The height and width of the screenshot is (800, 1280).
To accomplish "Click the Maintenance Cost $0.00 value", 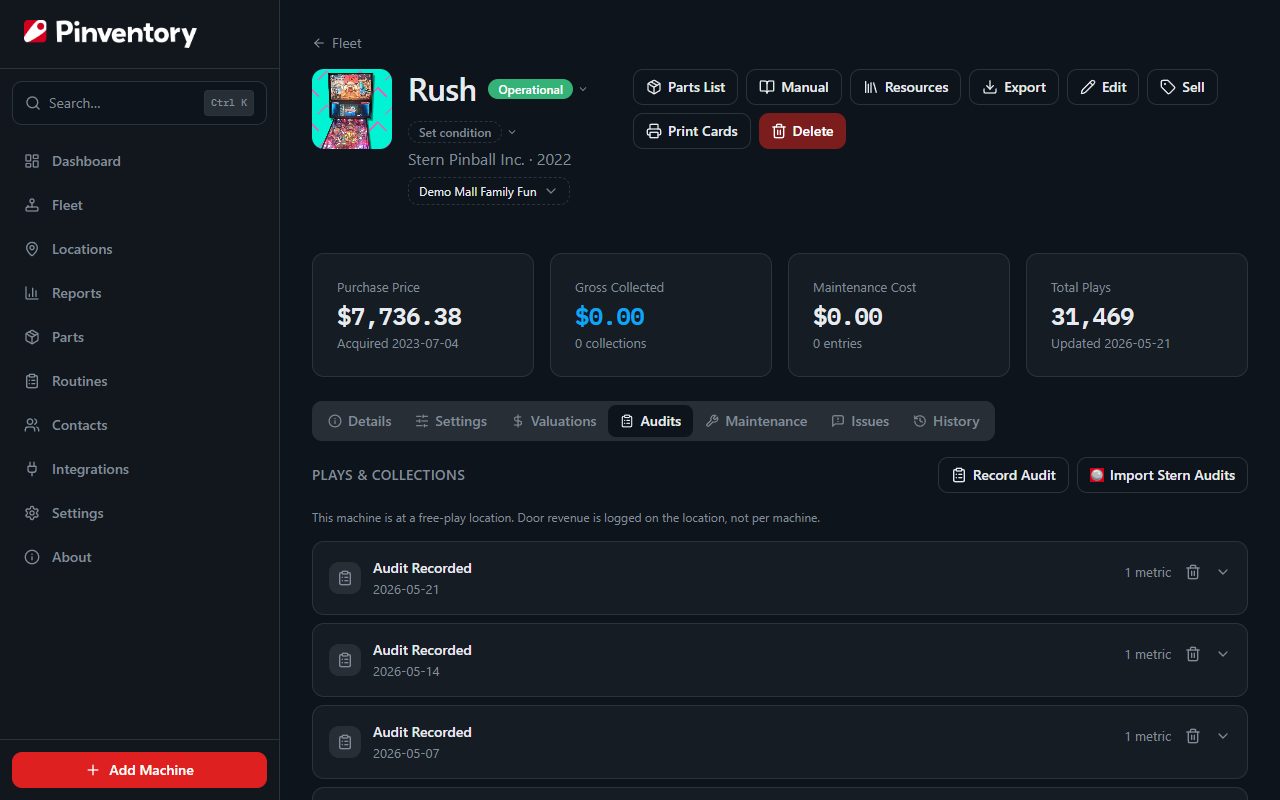I will coord(847,317).
